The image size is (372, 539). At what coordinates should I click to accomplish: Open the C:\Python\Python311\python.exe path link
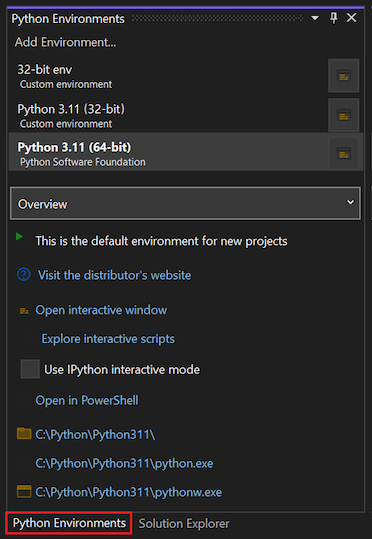point(124,463)
